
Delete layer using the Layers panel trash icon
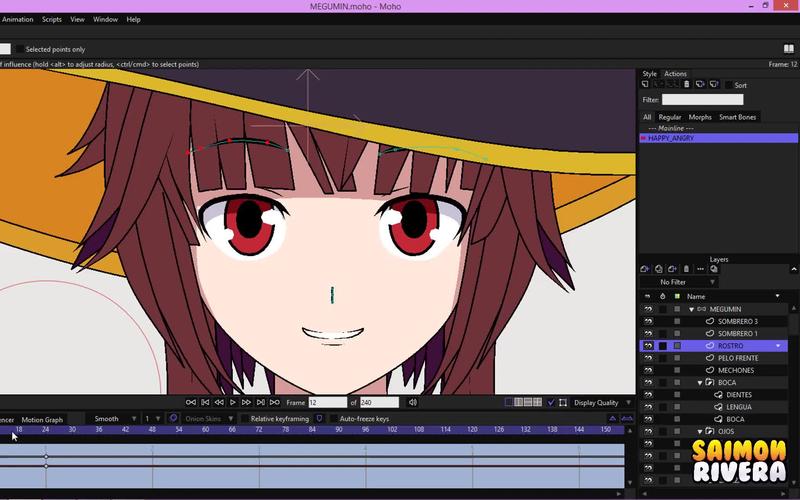(685, 269)
